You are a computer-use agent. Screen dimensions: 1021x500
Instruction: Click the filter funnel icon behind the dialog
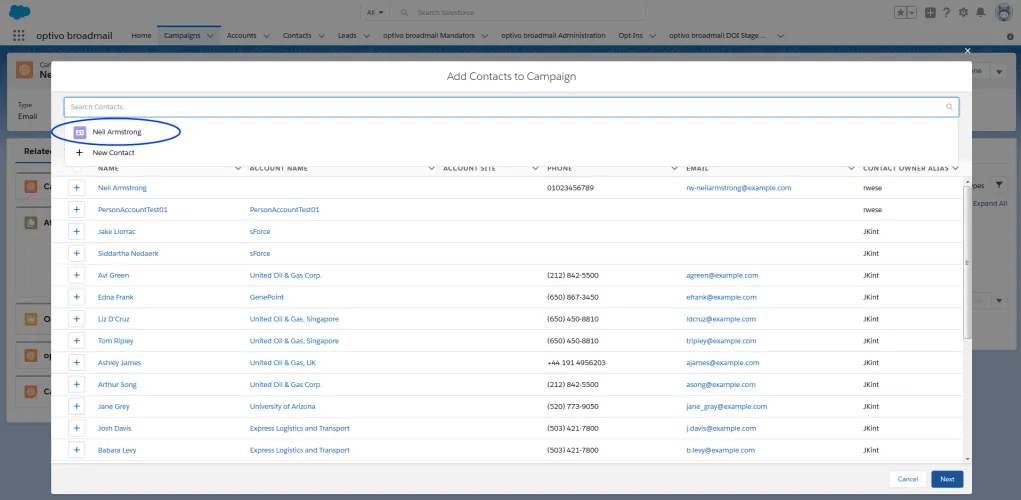999,184
